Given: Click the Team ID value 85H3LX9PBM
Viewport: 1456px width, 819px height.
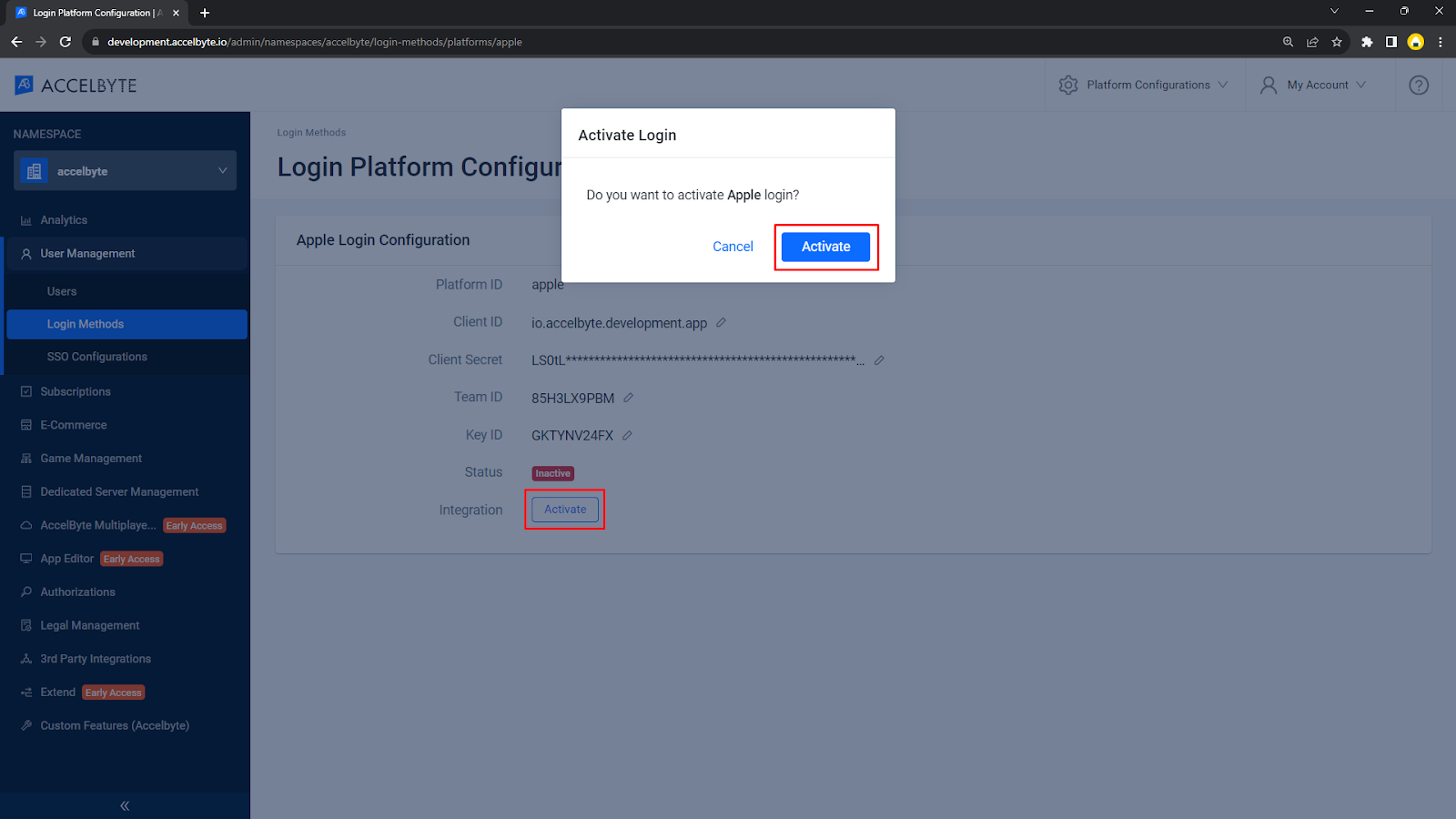Looking at the screenshot, I should pyautogui.click(x=572, y=399).
